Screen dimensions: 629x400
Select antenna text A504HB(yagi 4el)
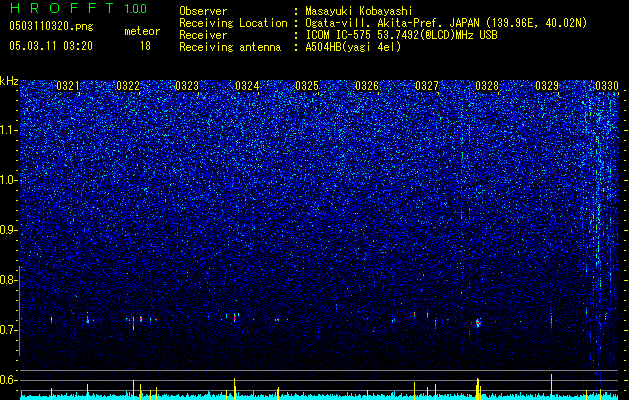pos(353,47)
